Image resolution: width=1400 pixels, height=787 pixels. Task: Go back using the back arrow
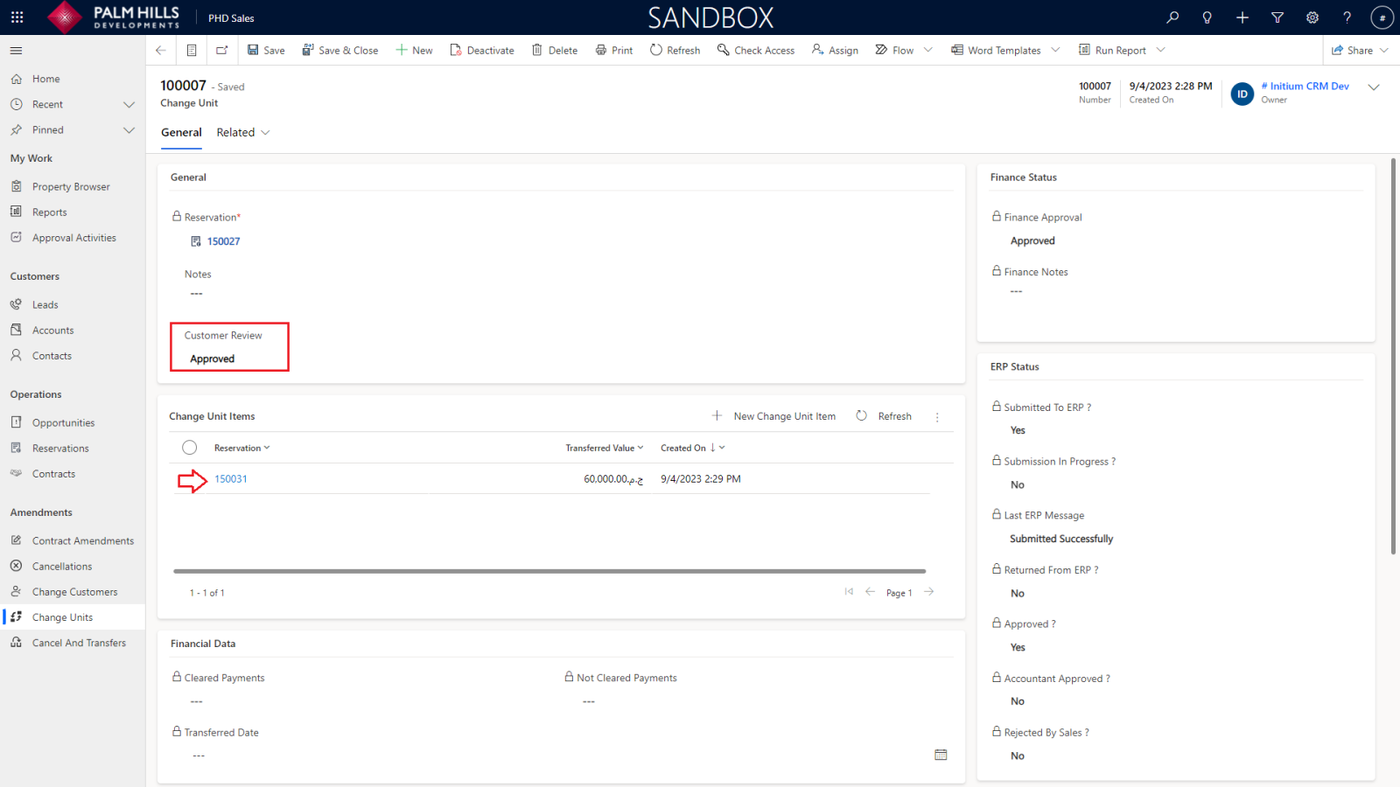(x=161, y=50)
